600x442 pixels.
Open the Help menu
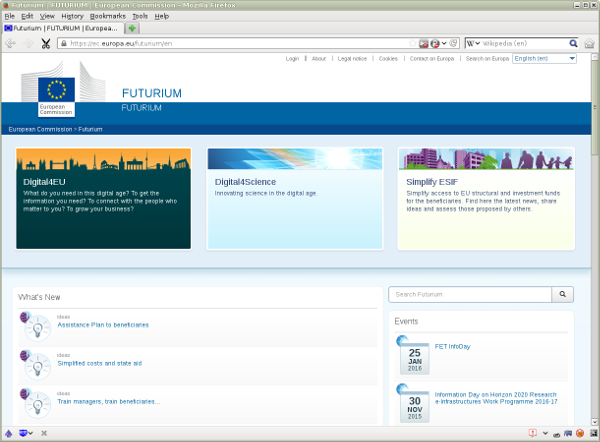[161, 16]
